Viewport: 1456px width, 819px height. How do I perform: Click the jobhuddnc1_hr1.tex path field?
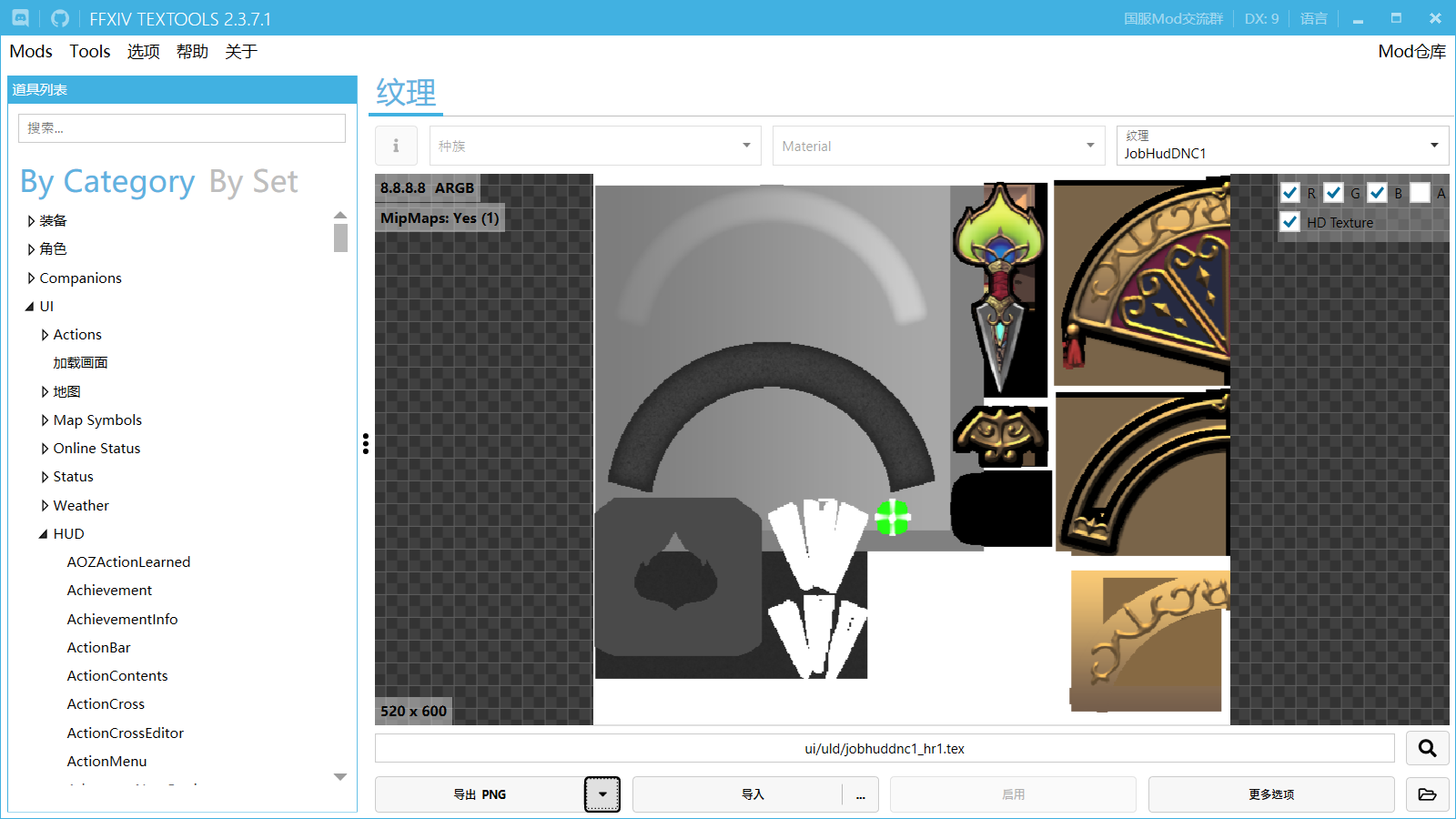click(x=885, y=748)
